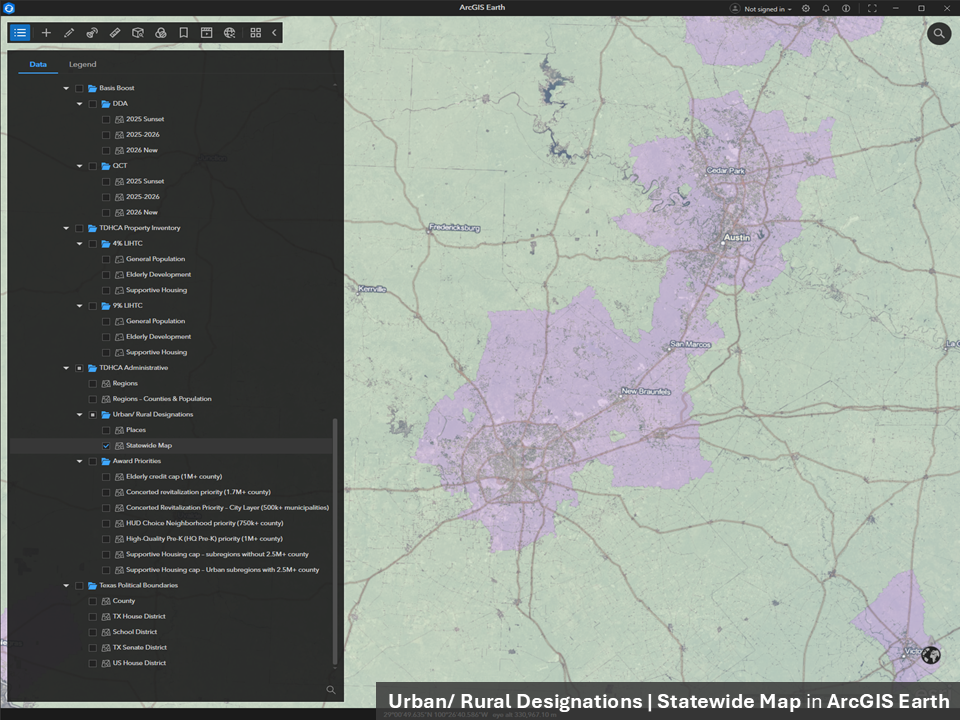Collapse the Basis Boost folder
This screenshot has width=960, height=720.
pos(66,88)
